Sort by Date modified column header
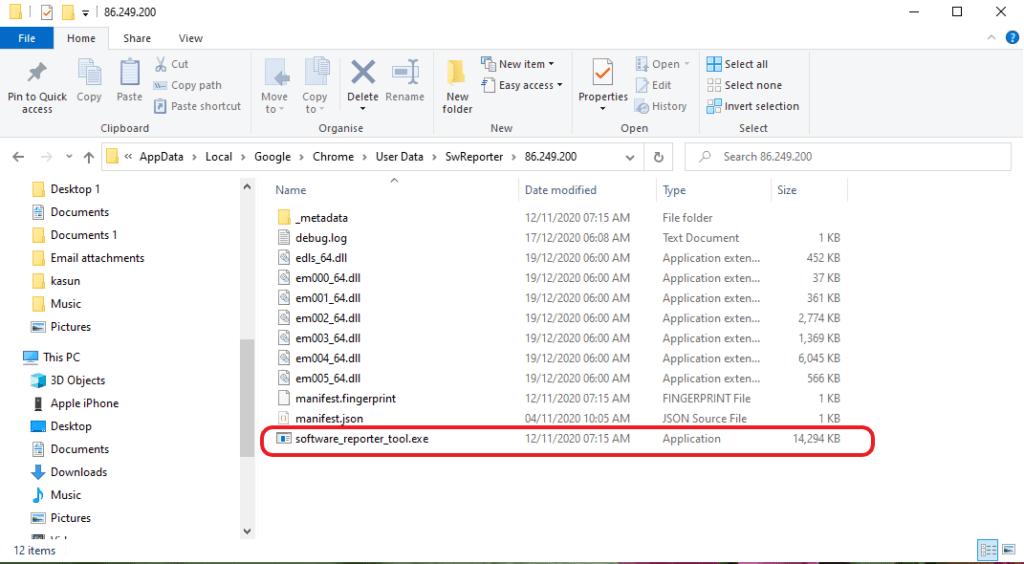1024x564 pixels. pyautogui.click(x=561, y=190)
